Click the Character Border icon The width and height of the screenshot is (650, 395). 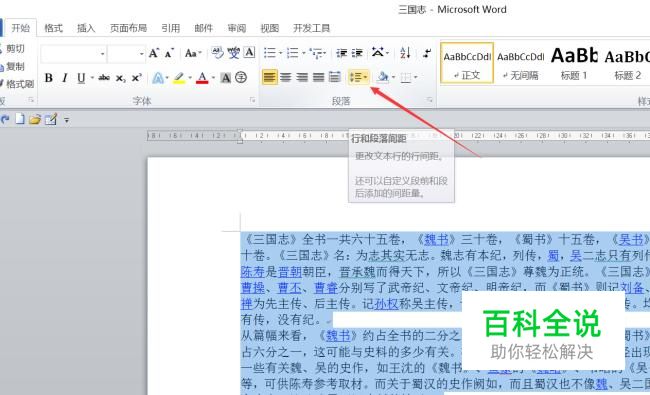[249, 52]
